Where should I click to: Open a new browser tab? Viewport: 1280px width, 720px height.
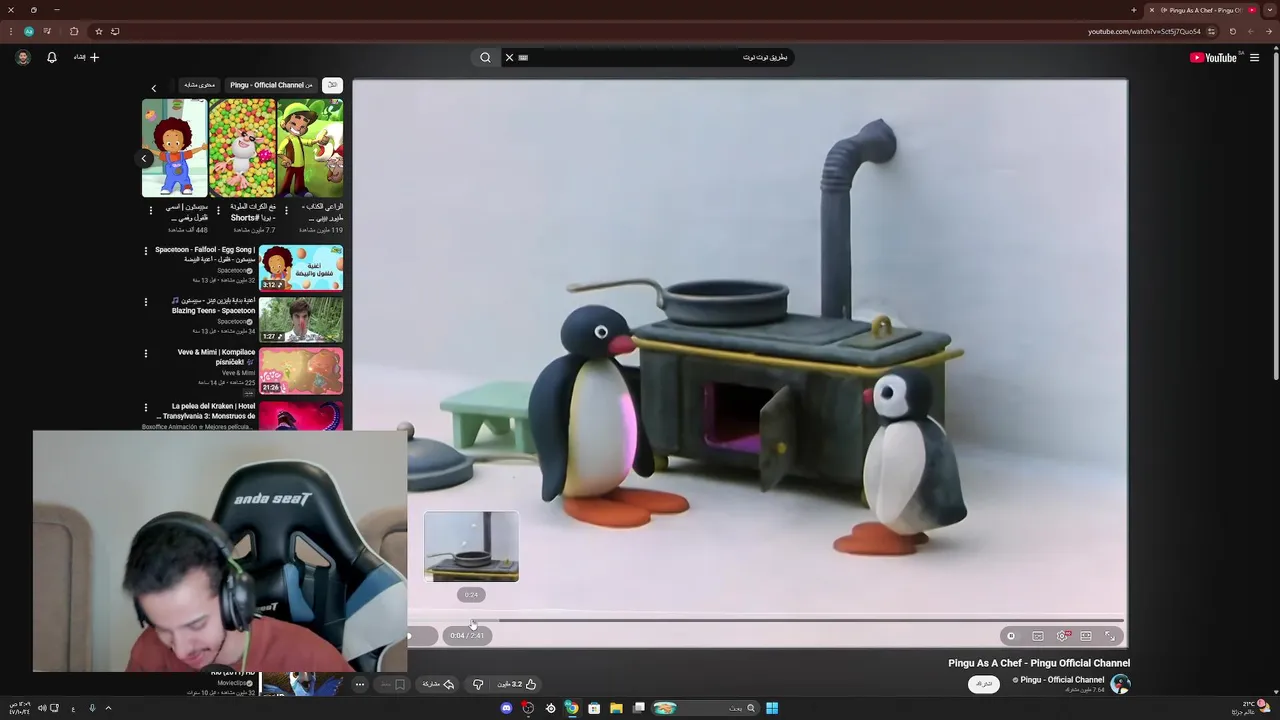(x=1134, y=10)
